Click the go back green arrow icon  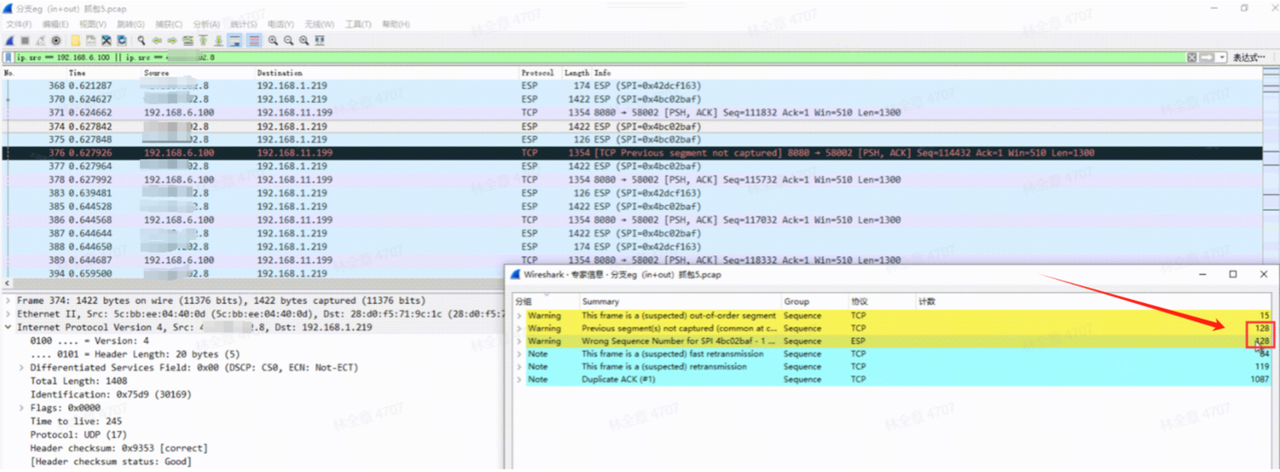click(x=157, y=40)
